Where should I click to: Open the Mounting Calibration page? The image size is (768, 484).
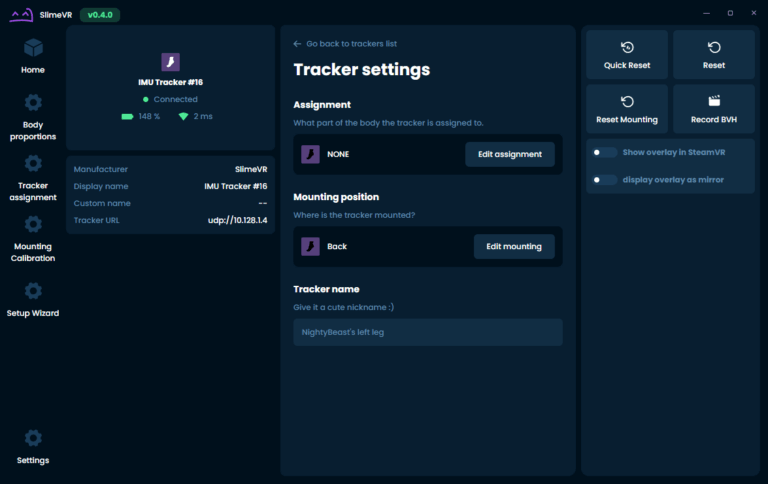33,225
